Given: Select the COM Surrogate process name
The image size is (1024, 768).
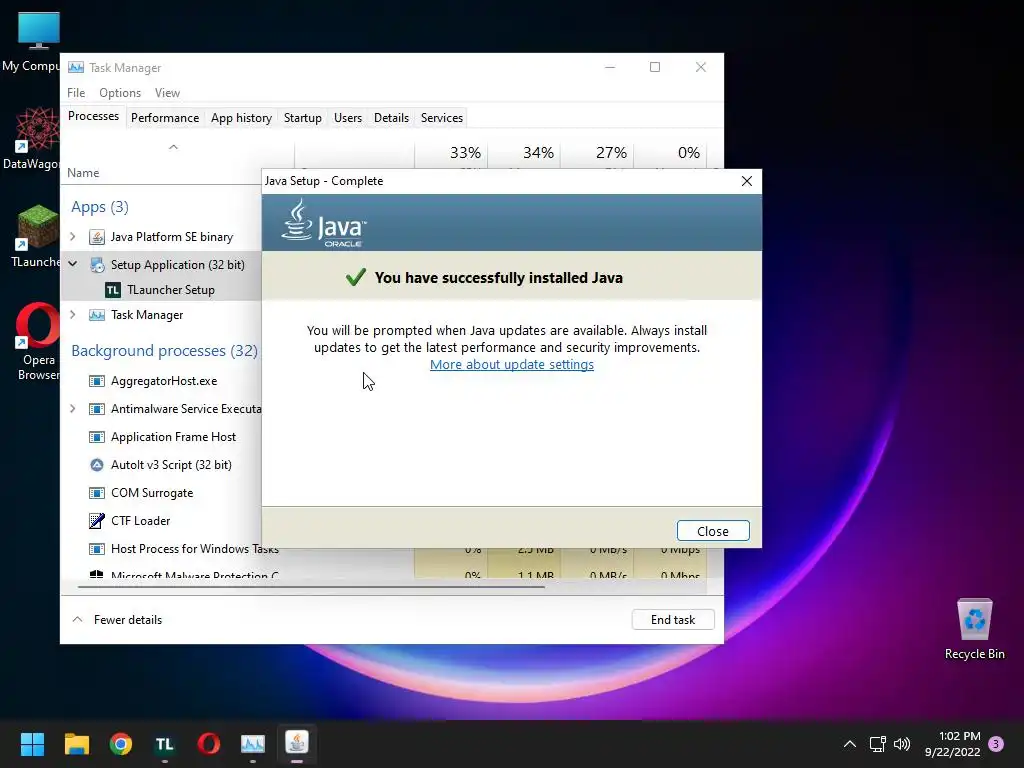Looking at the screenshot, I should (152, 493).
